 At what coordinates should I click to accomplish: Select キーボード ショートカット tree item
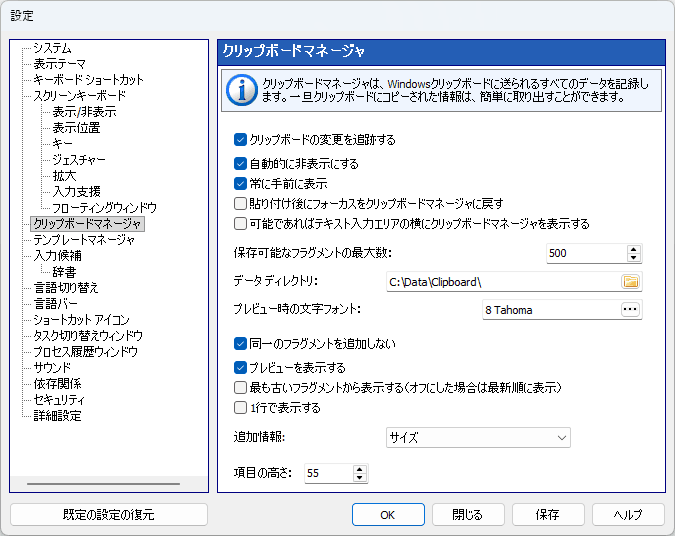click(88, 80)
